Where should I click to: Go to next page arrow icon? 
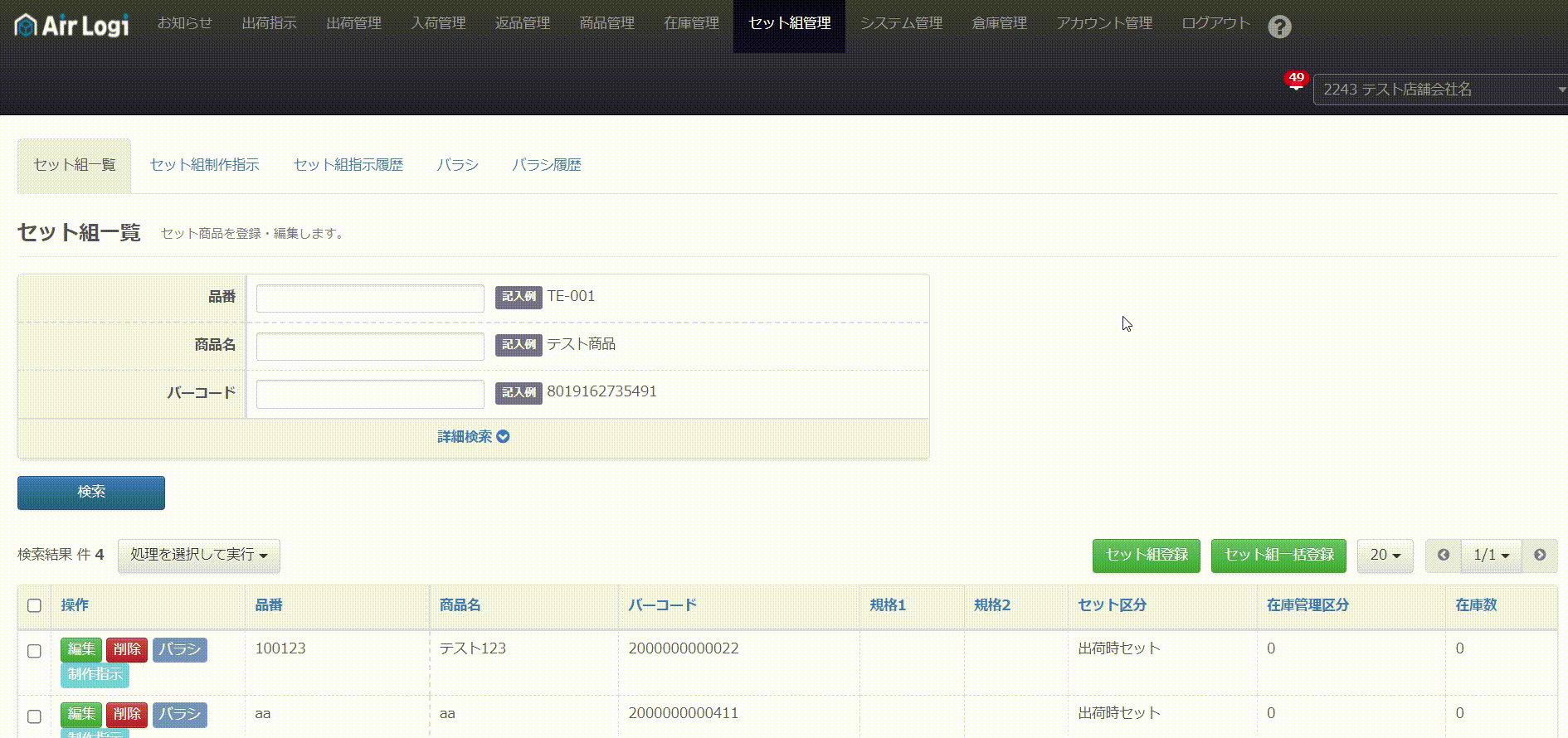point(1540,555)
